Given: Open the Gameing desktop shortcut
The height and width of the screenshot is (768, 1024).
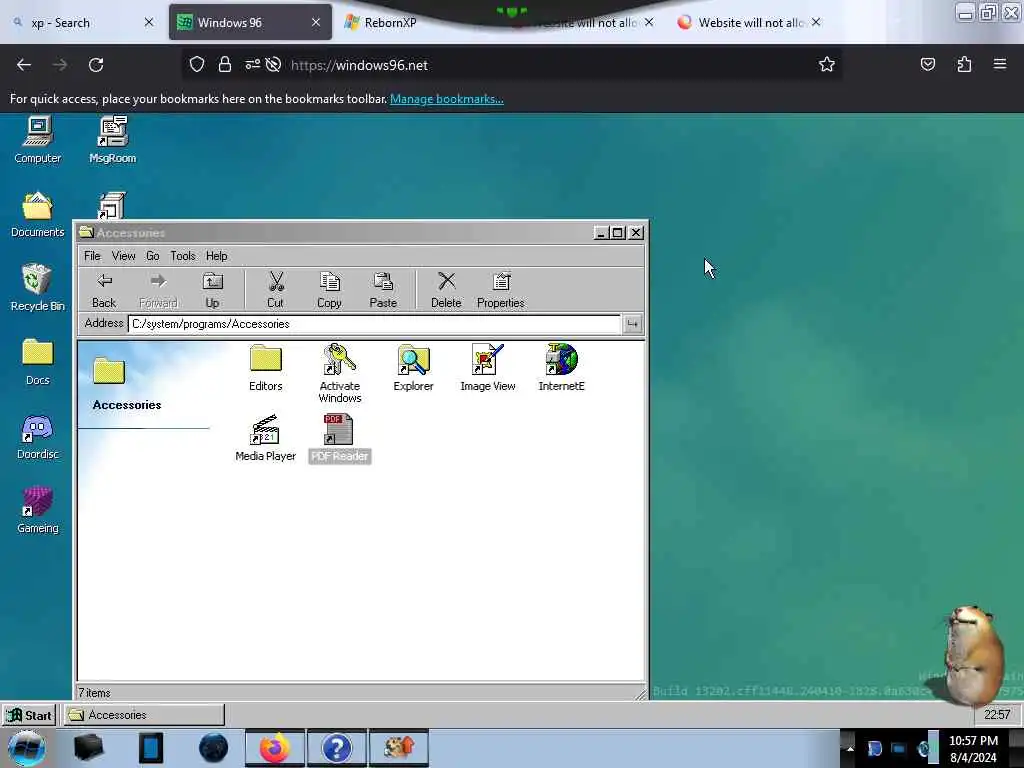Looking at the screenshot, I should click(x=37, y=510).
